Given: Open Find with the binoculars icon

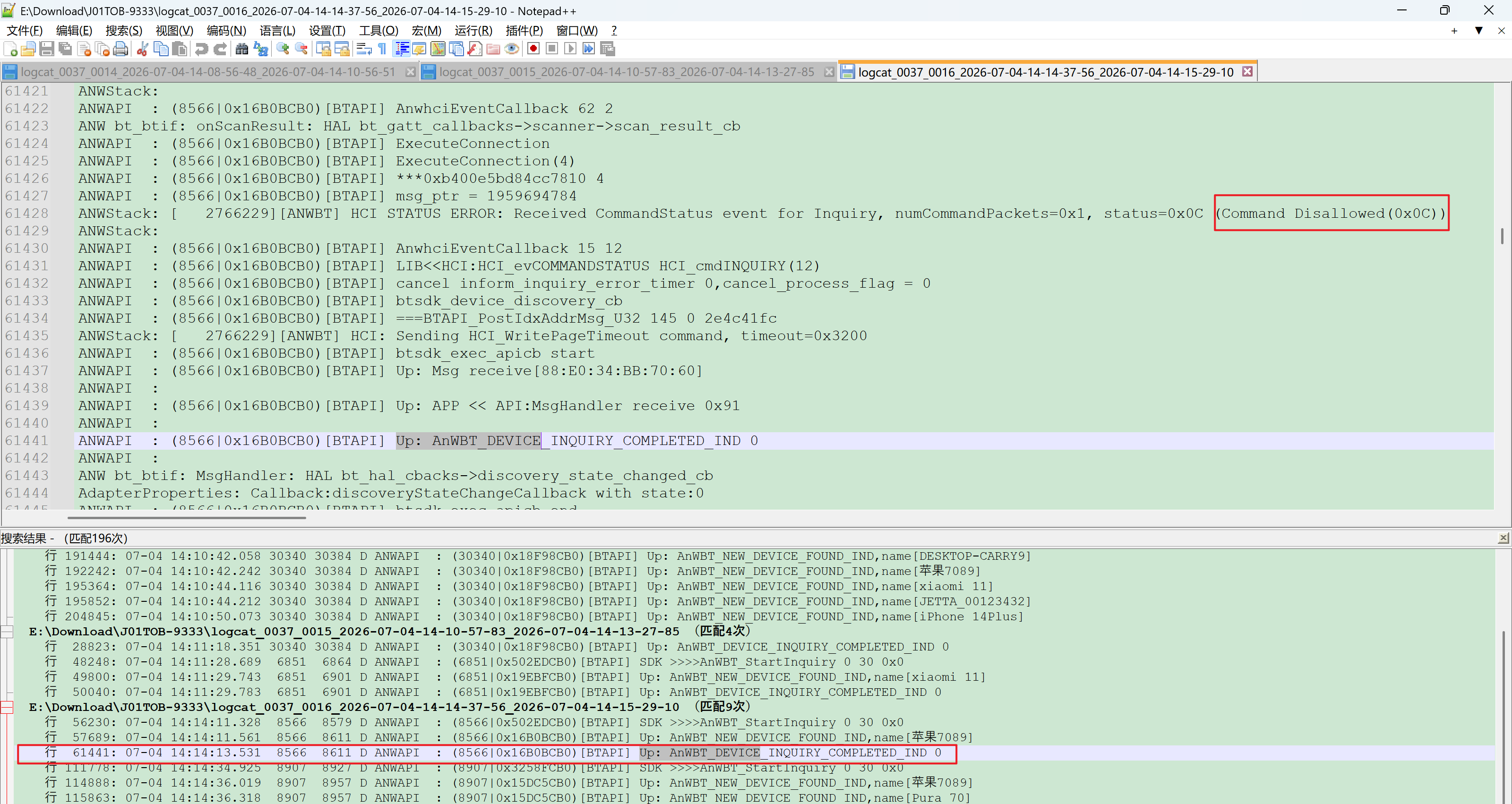Looking at the screenshot, I should (x=242, y=49).
